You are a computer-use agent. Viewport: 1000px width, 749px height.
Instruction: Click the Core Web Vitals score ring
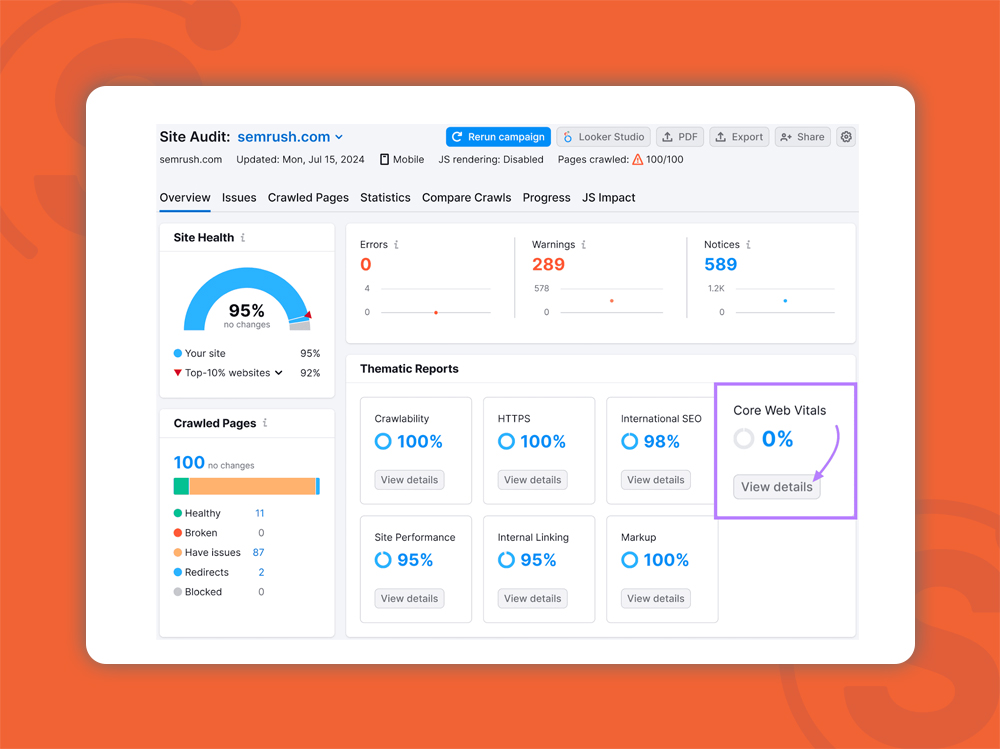point(744,438)
